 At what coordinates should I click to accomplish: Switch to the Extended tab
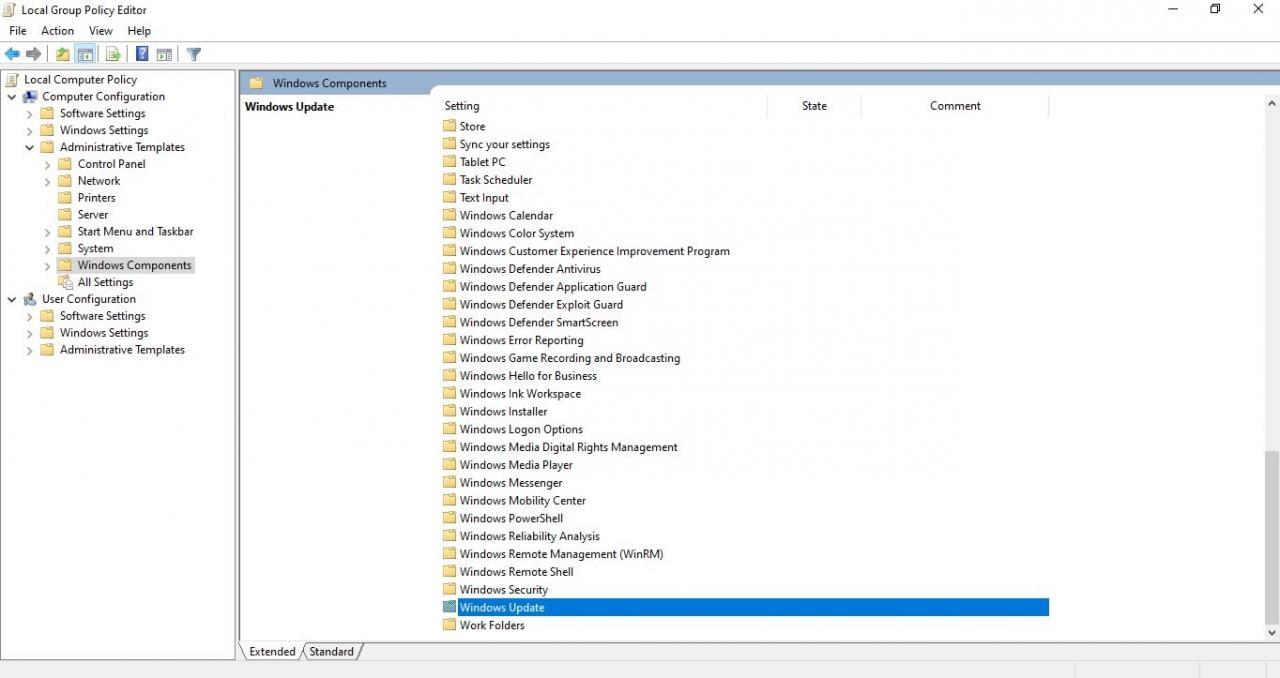(272, 651)
